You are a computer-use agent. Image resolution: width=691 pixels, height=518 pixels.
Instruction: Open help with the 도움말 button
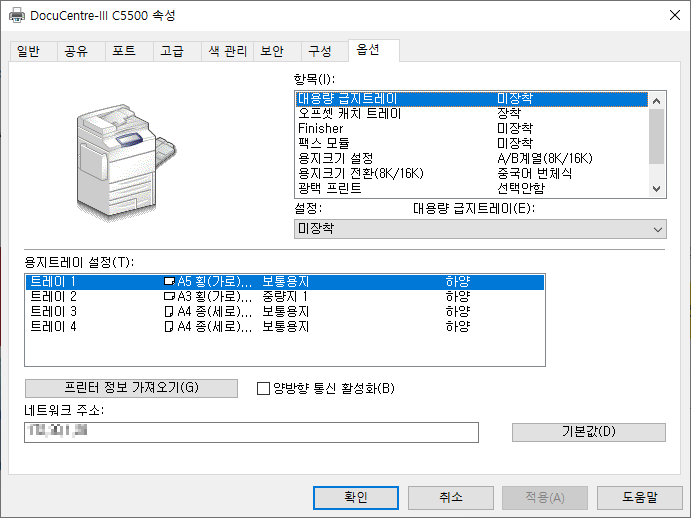coord(639,498)
